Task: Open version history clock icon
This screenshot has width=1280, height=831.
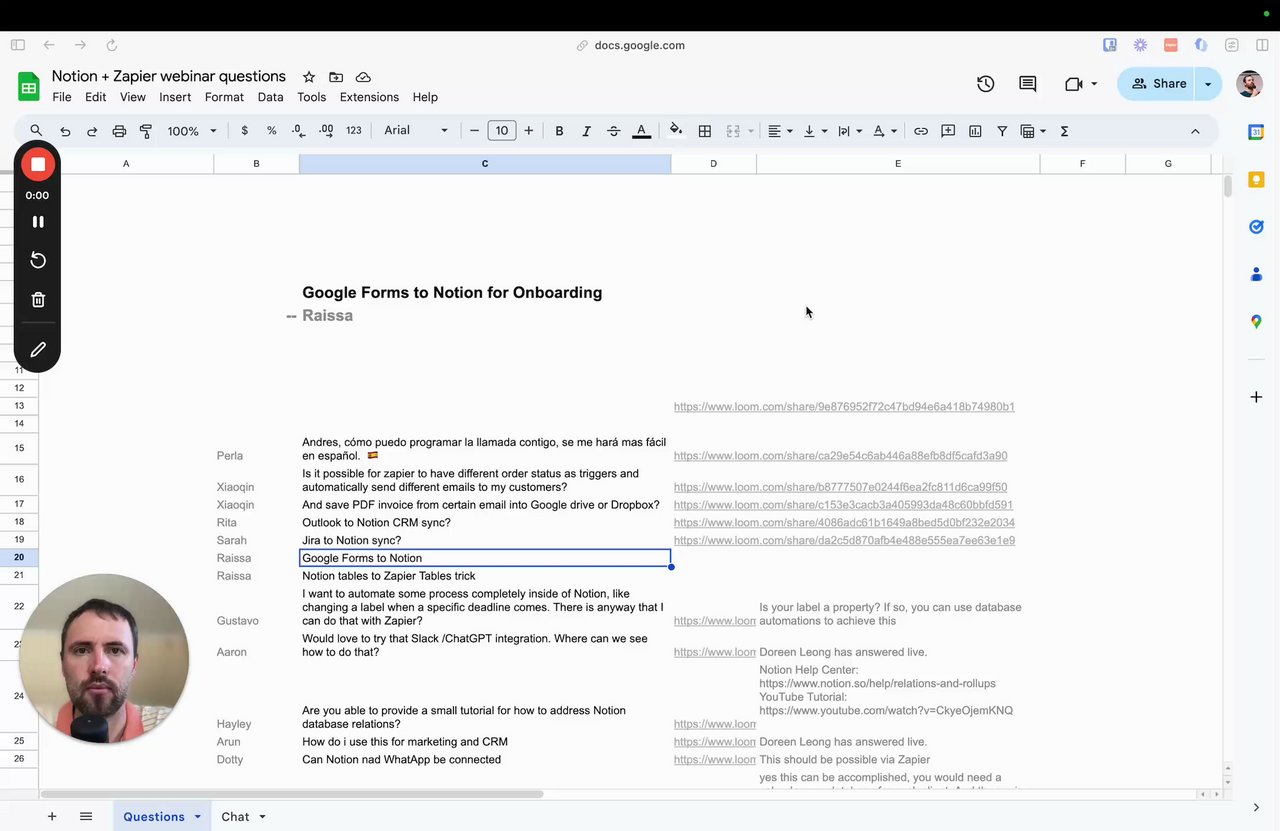Action: [x=986, y=84]
